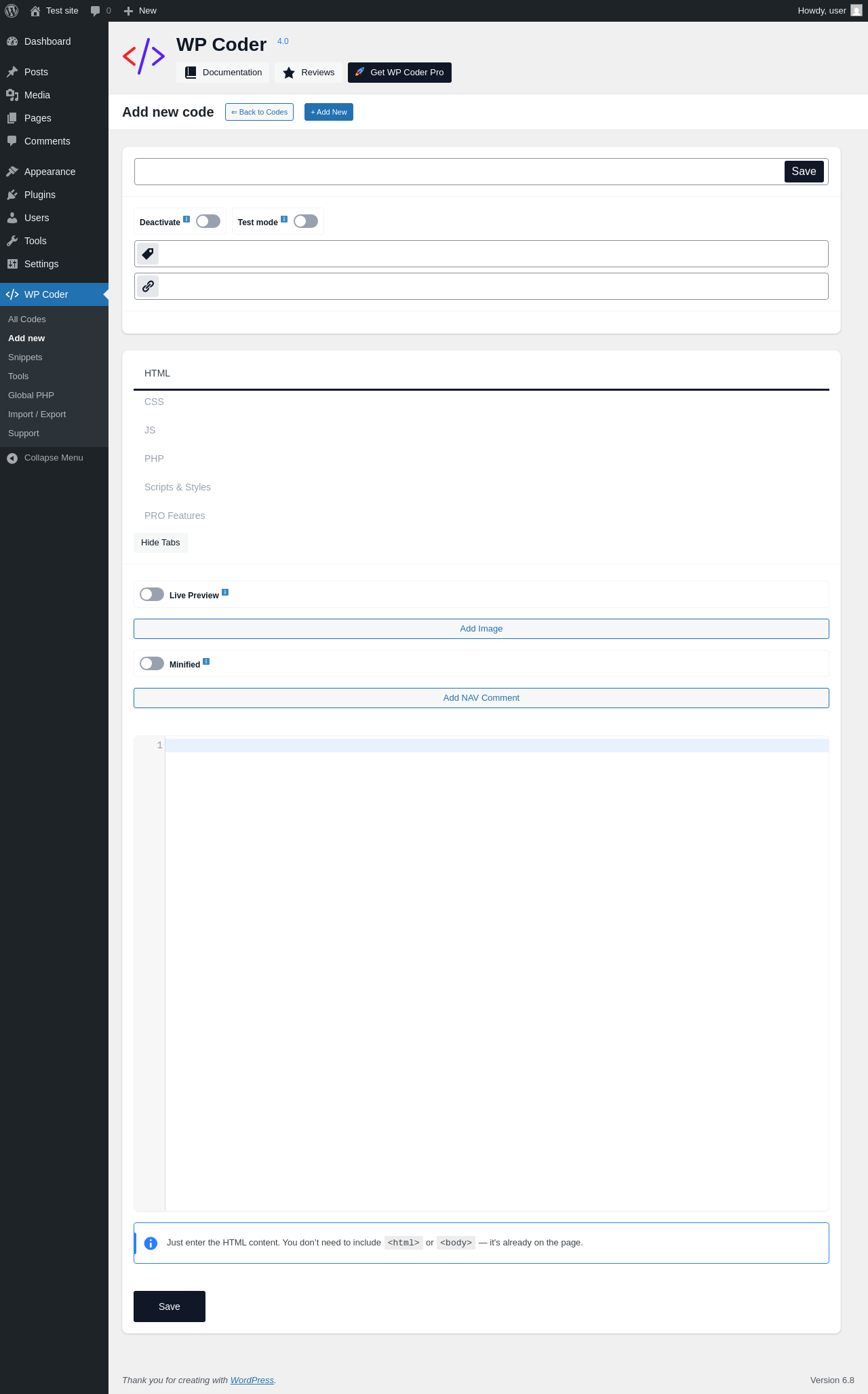The height and width of the screenshot is (1394, 868).
Task: Open Support submenu item
Action: pyautogui.click(x=54, y=433)
